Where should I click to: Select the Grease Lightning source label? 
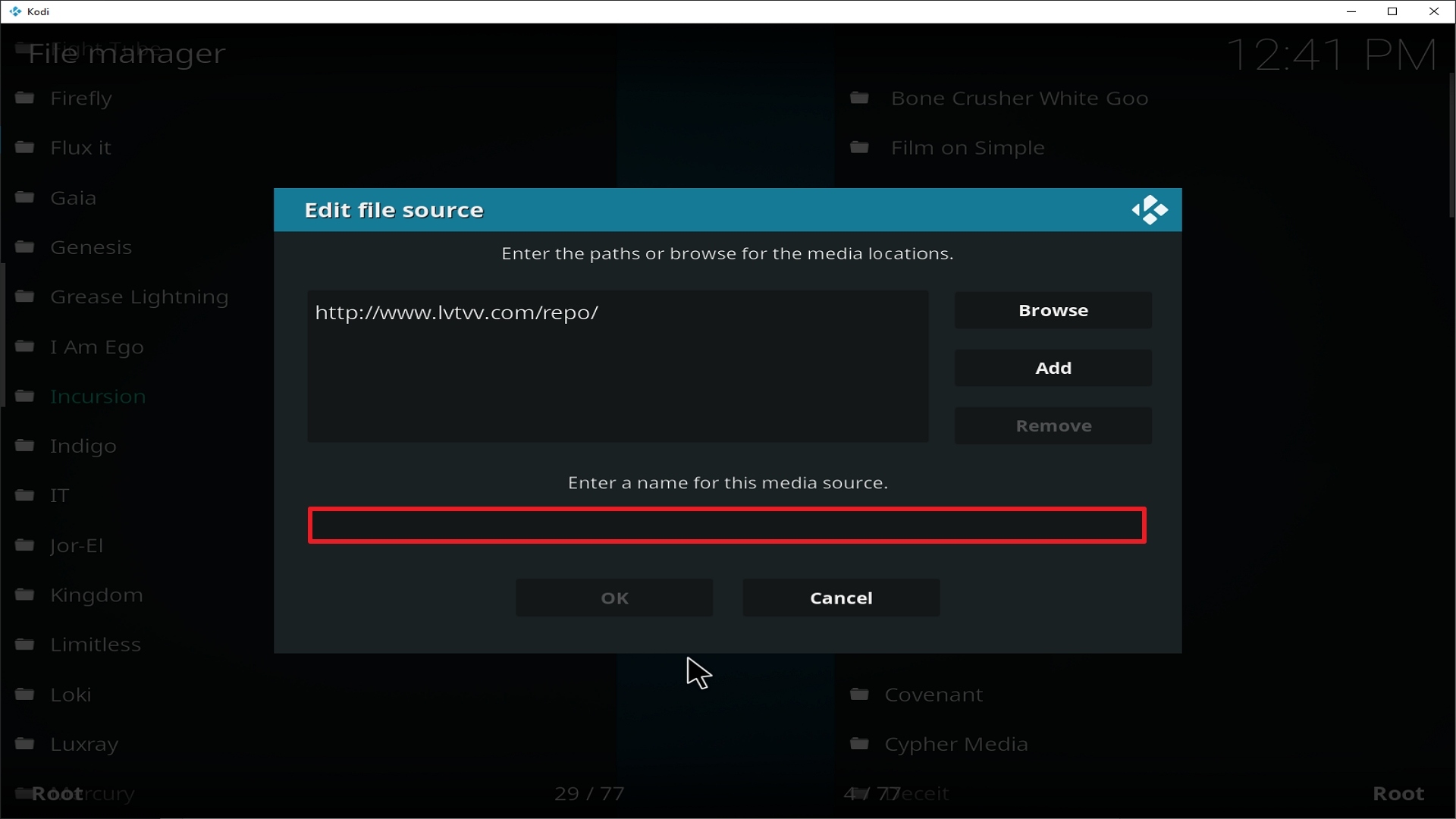(140, 297)
